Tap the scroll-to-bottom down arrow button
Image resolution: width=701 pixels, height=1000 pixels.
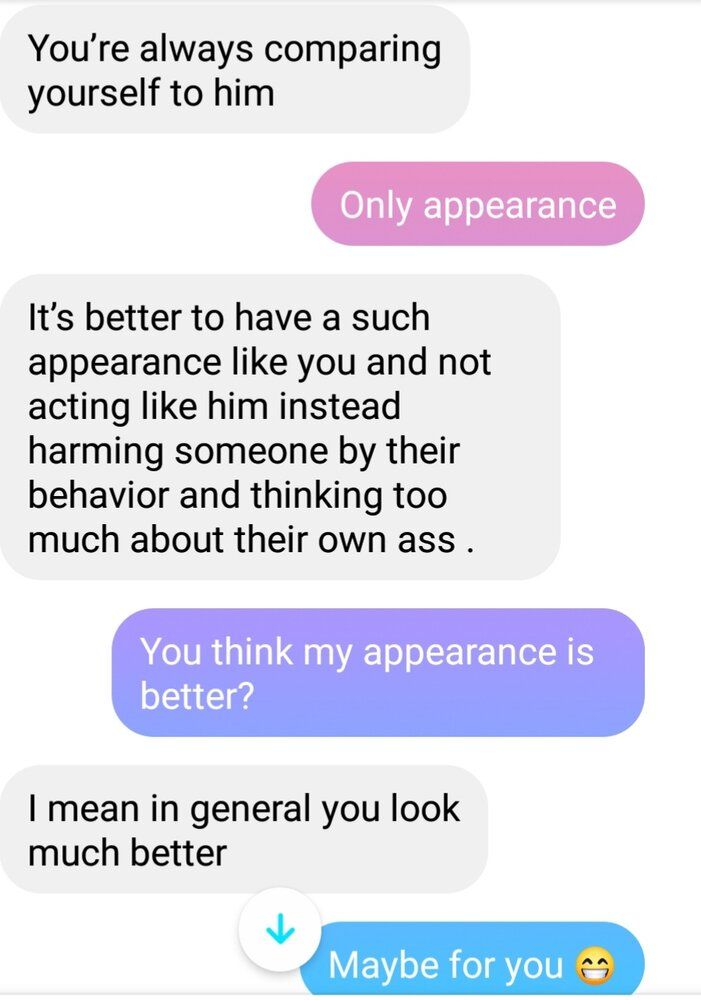(279, 929)
